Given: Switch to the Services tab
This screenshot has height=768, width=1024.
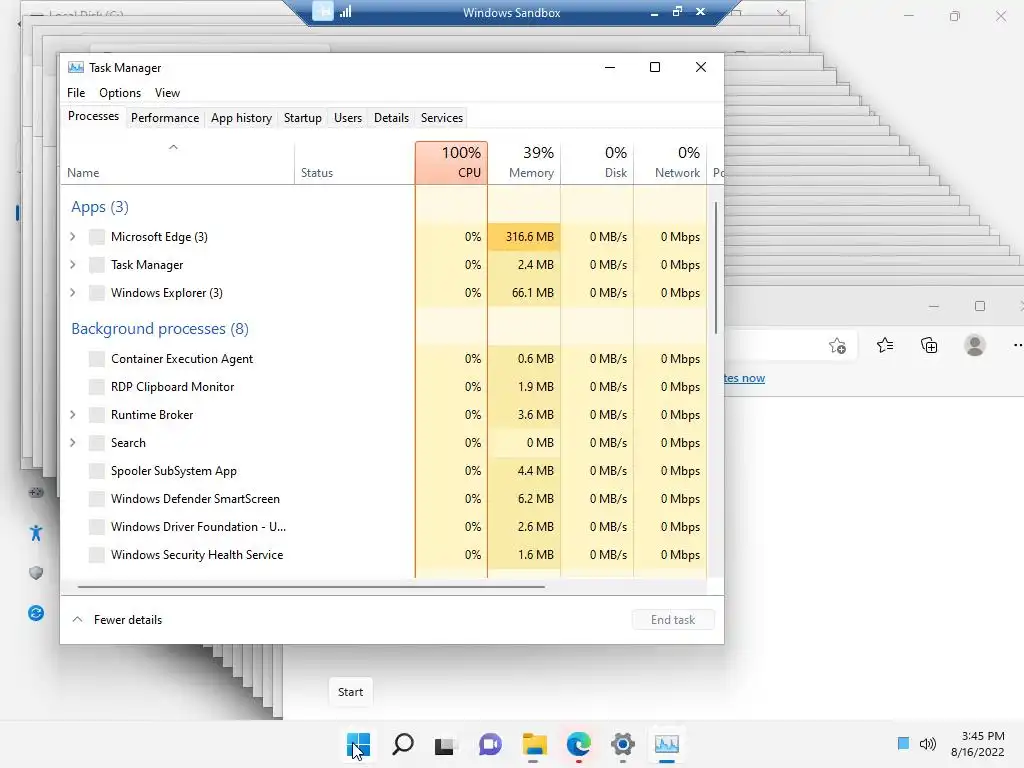Looking at the screenshot, I should click(441, 118).
